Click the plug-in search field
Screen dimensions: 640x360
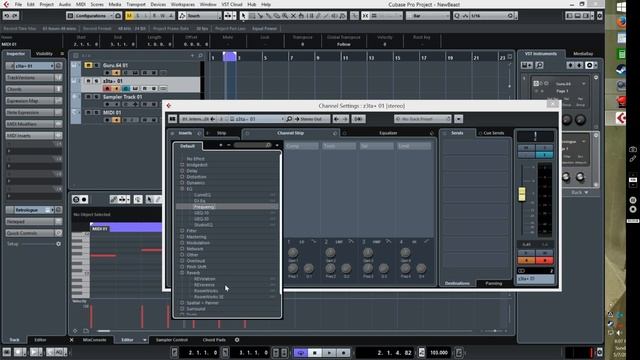coord(253,145)
